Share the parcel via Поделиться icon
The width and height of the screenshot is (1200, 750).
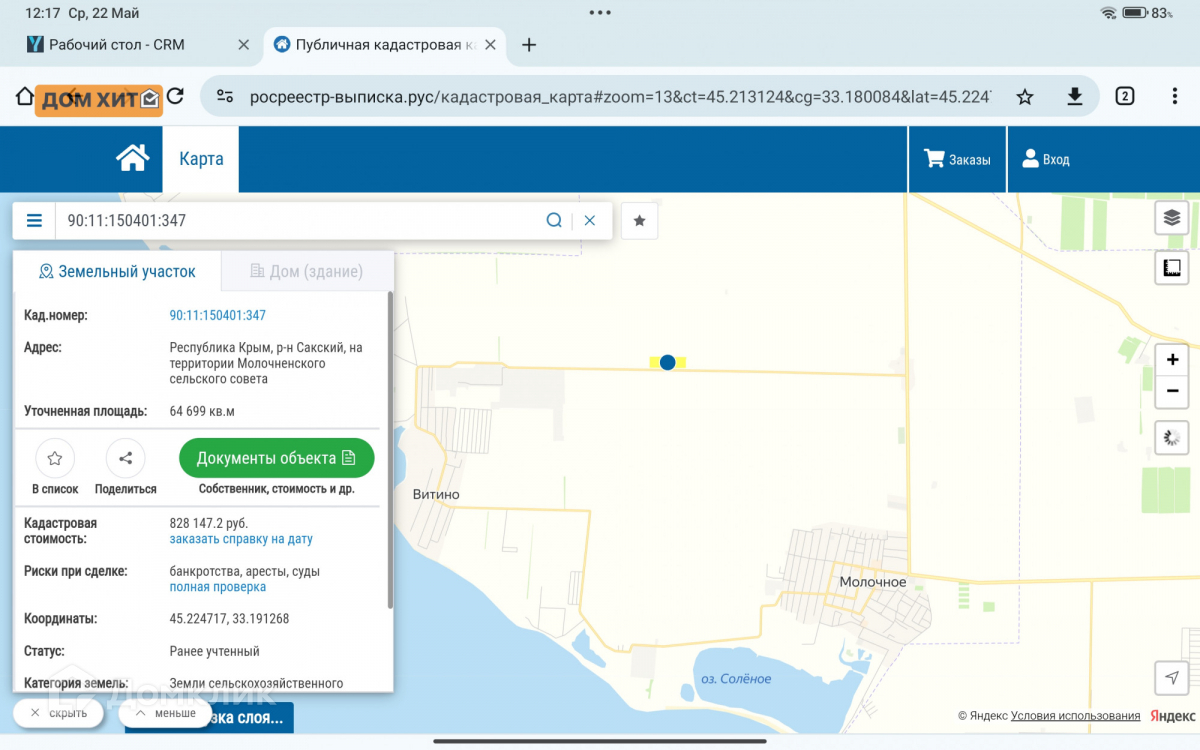(x=126, y=459)
